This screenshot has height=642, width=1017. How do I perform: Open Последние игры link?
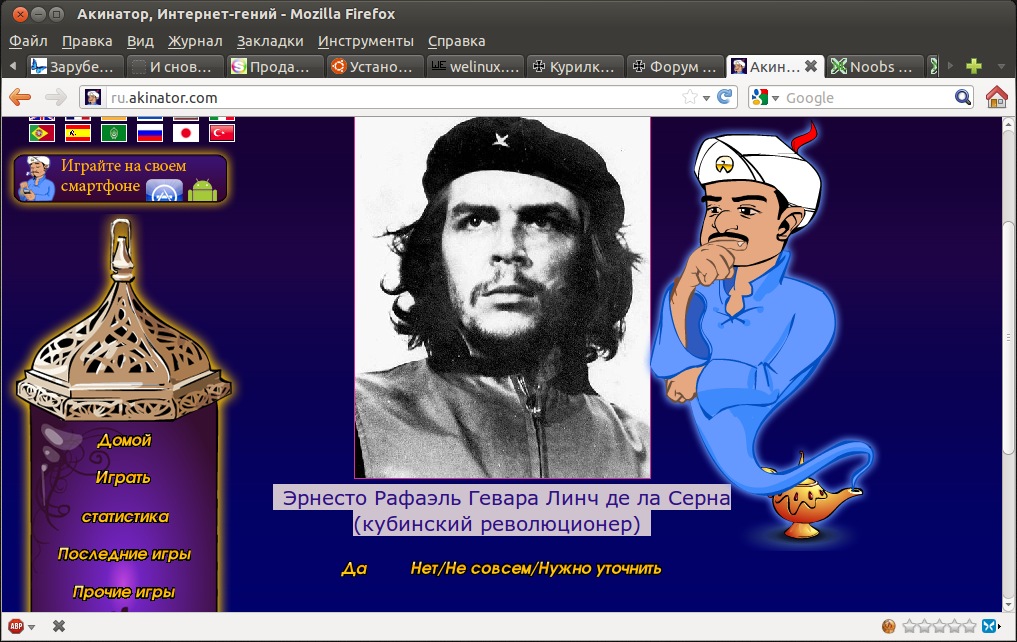(124, 554)
